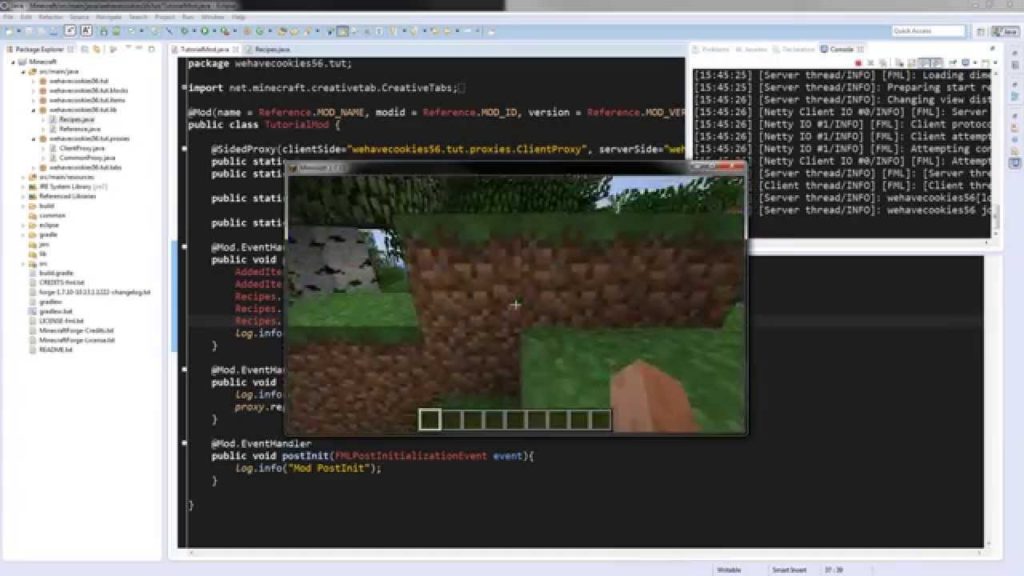1024x576 pixels.
Task: Open the Refactor menu
Action: click(x=50, y=17)
